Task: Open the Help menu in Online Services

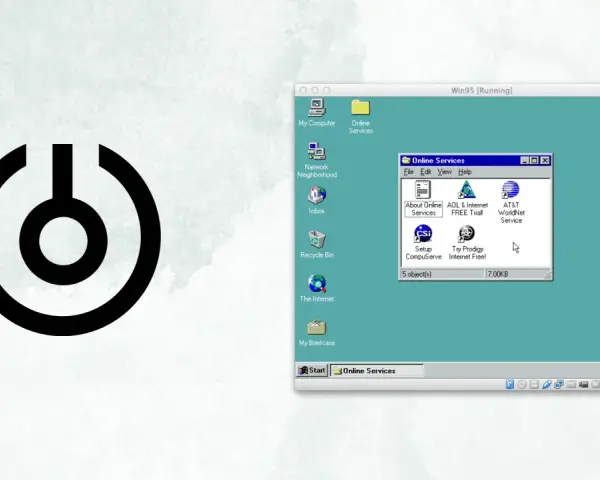Action: (465, 172)
